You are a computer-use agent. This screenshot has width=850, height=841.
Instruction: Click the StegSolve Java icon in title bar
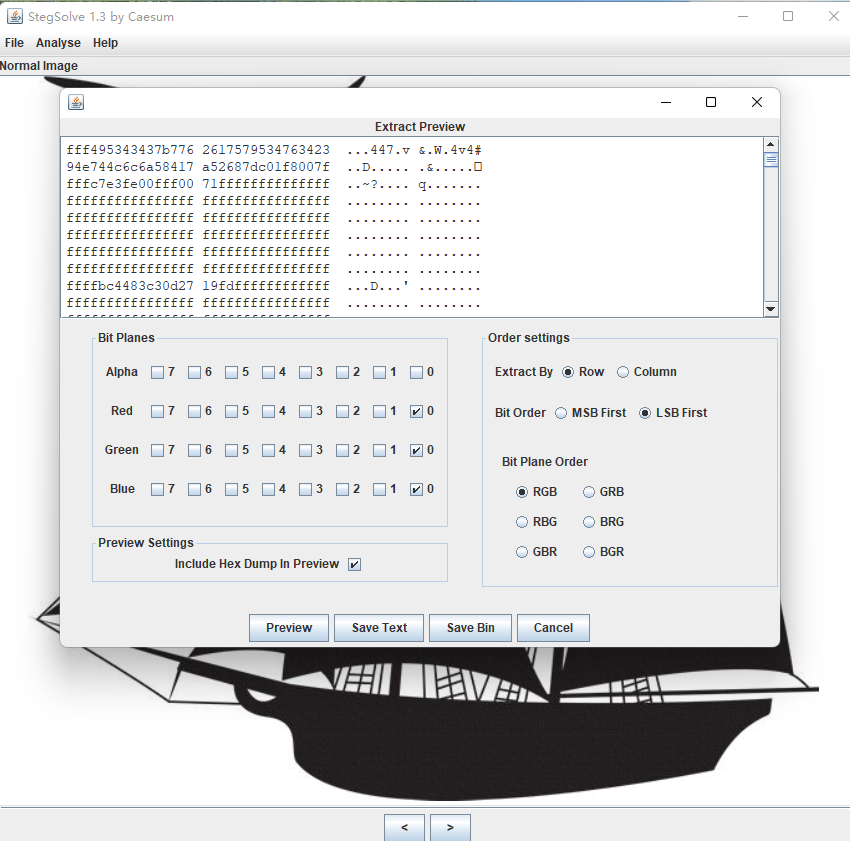pyautogui.click(x=15, y=16)
